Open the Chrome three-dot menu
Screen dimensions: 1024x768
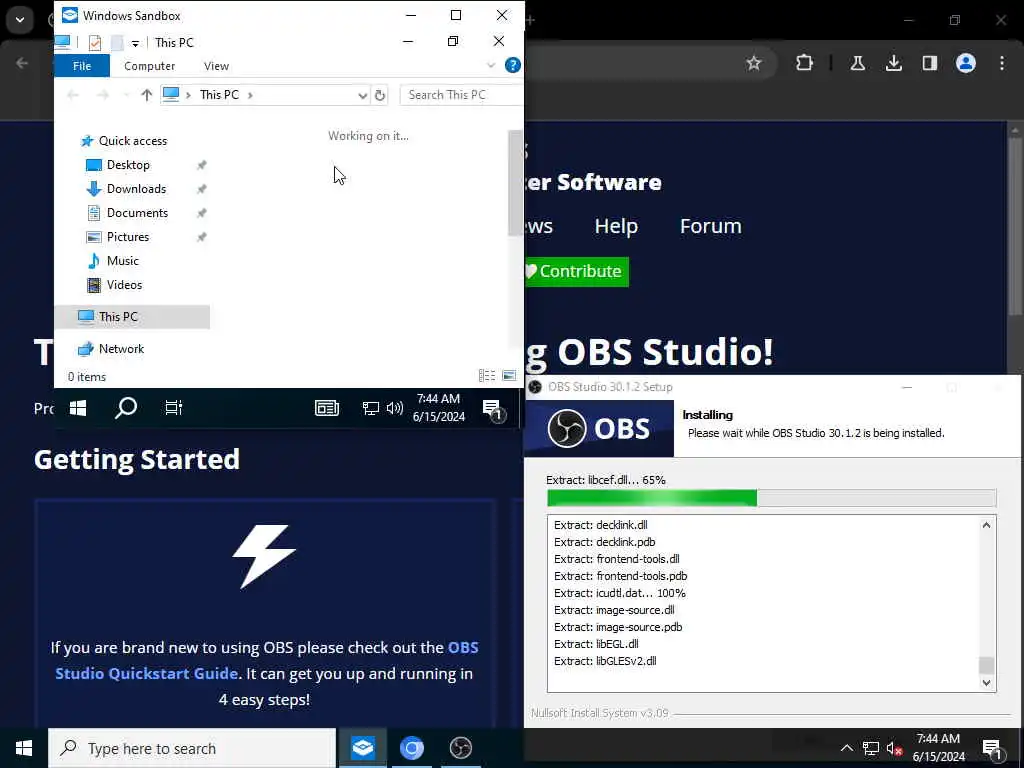click(x=1002, y=63)
